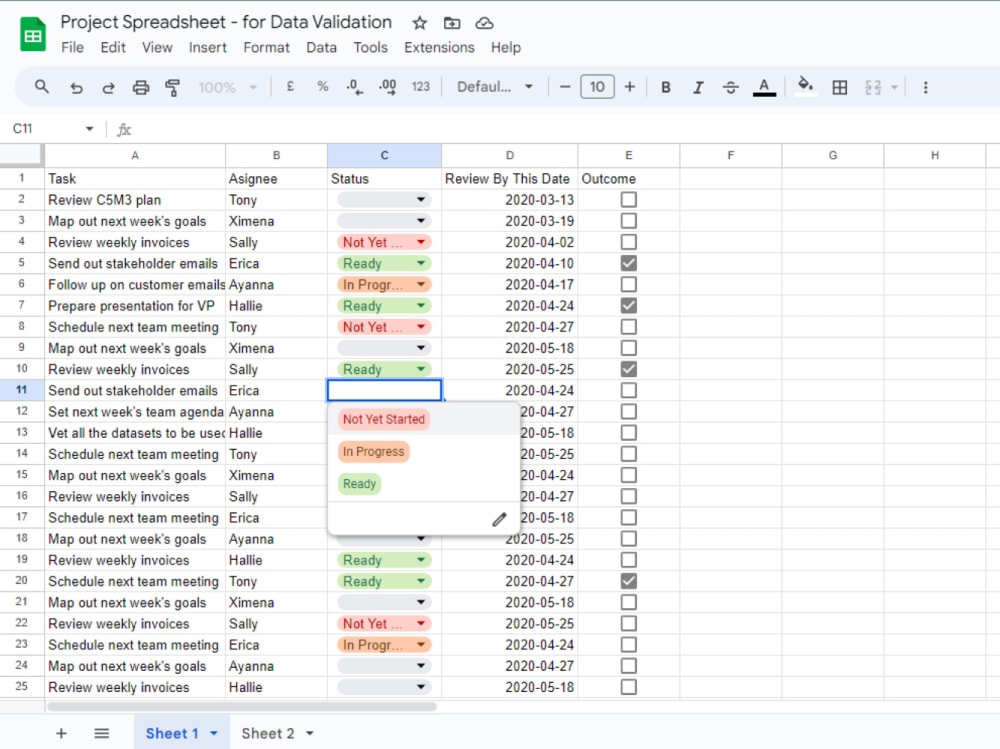Select In Progress from the status list

(x=373, y=451)
